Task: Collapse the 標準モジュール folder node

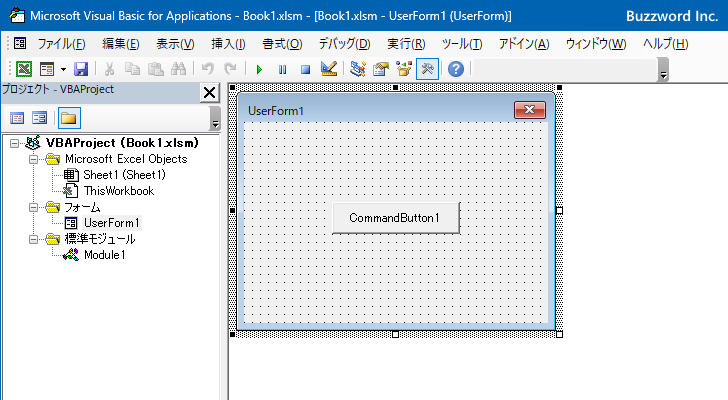Action: coord(33,239)
